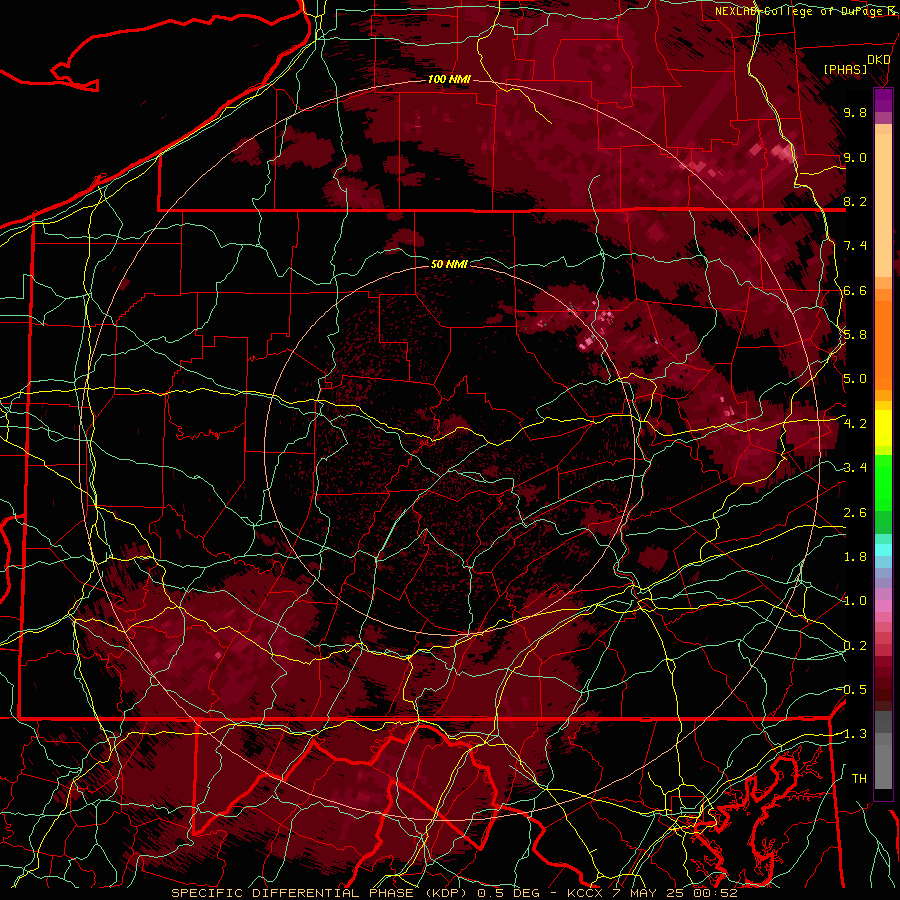Click the 9.0 value on the color scale

pyautogui.click(x=855, y=157)
